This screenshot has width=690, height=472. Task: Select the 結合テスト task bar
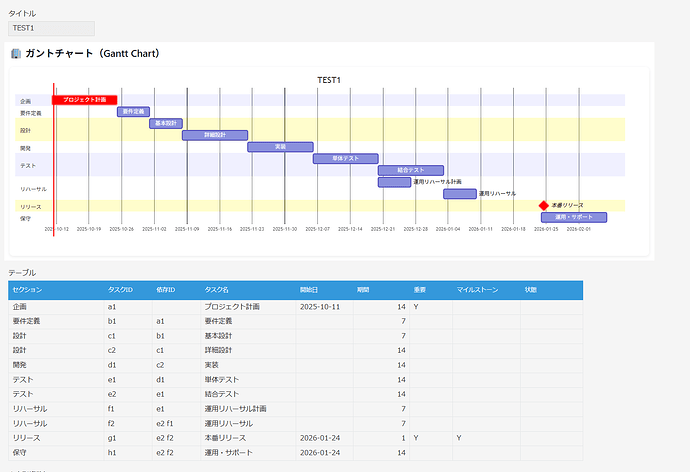(x=410, y=170)
